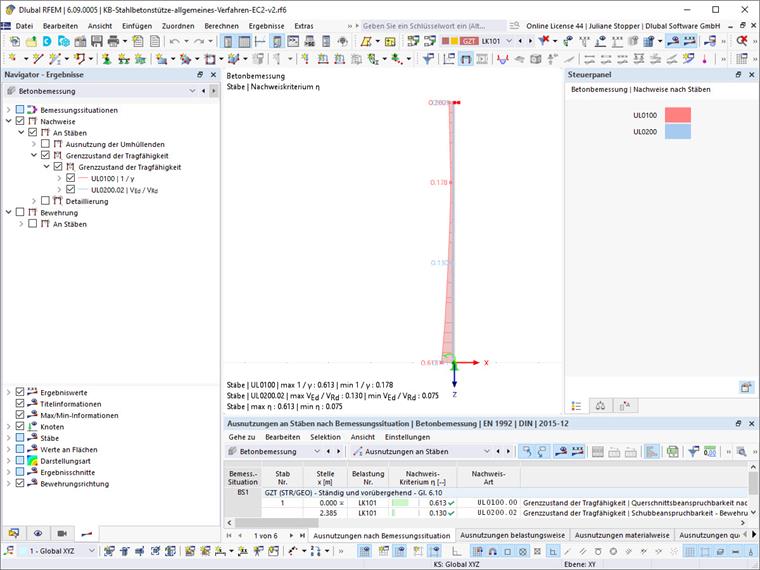Click the UL0100 red color swatch
Viewport: 760px width, 570px height.
click(678, 115)
